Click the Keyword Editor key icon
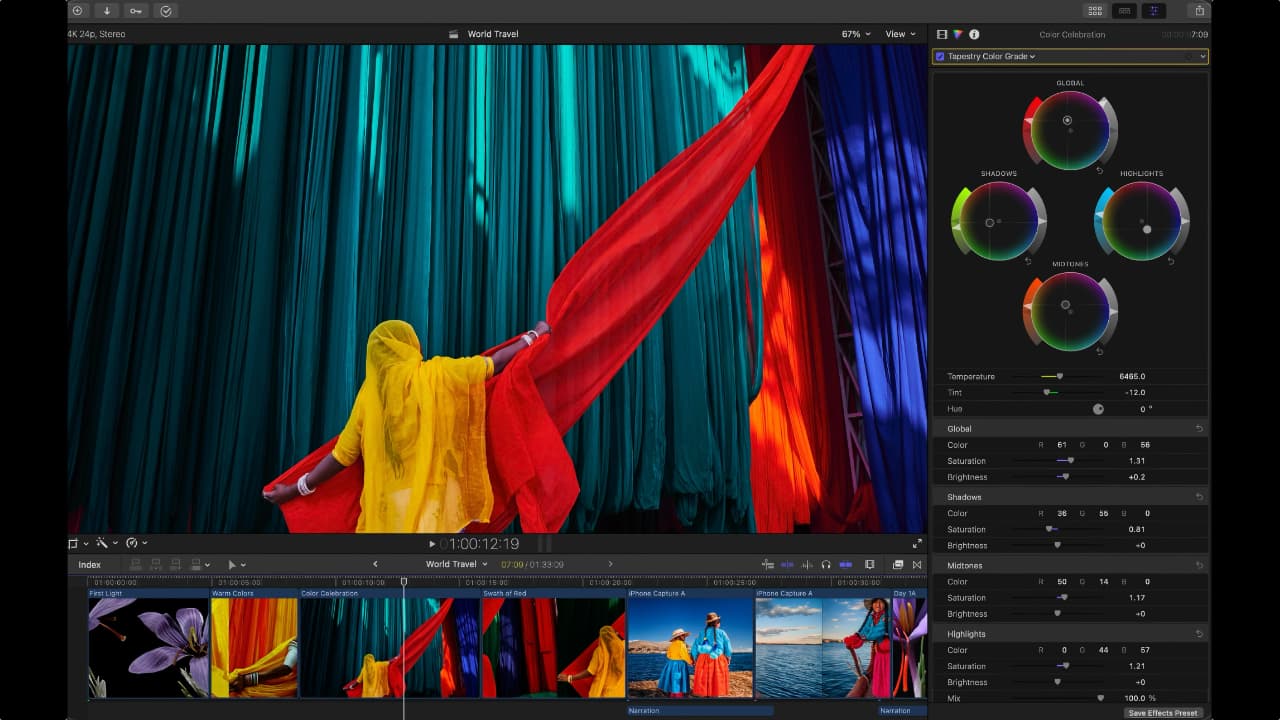The height and width of the screenshot is (720, 1280). tap(136, 11)
